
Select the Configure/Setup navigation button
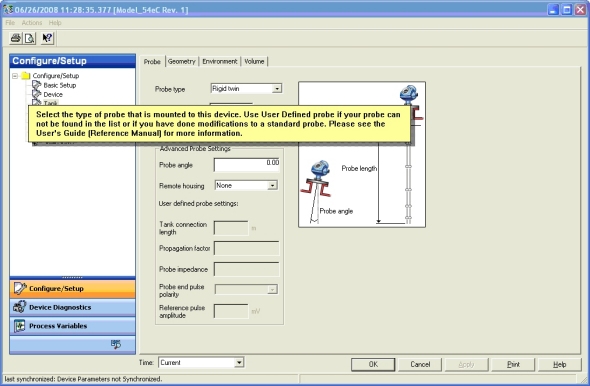click(x=72, y=289)
